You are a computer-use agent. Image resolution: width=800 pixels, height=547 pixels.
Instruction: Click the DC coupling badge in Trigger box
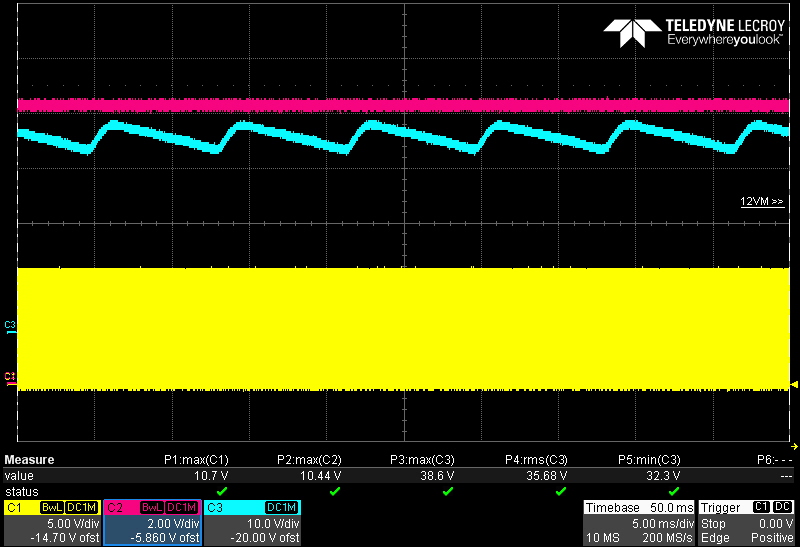(x=783, y=507)
